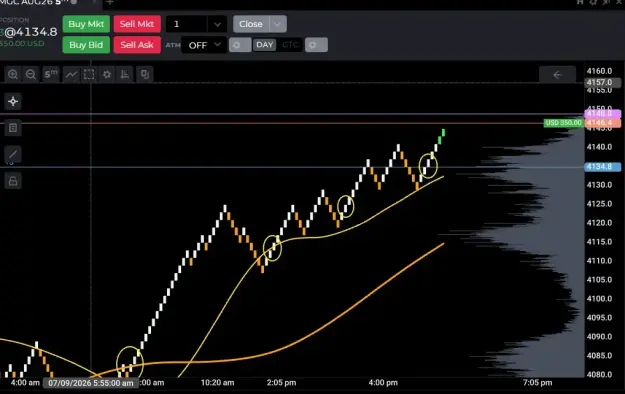Open chart settings gear icon
This screenshot has width=625, height=394.
(107, 74)
